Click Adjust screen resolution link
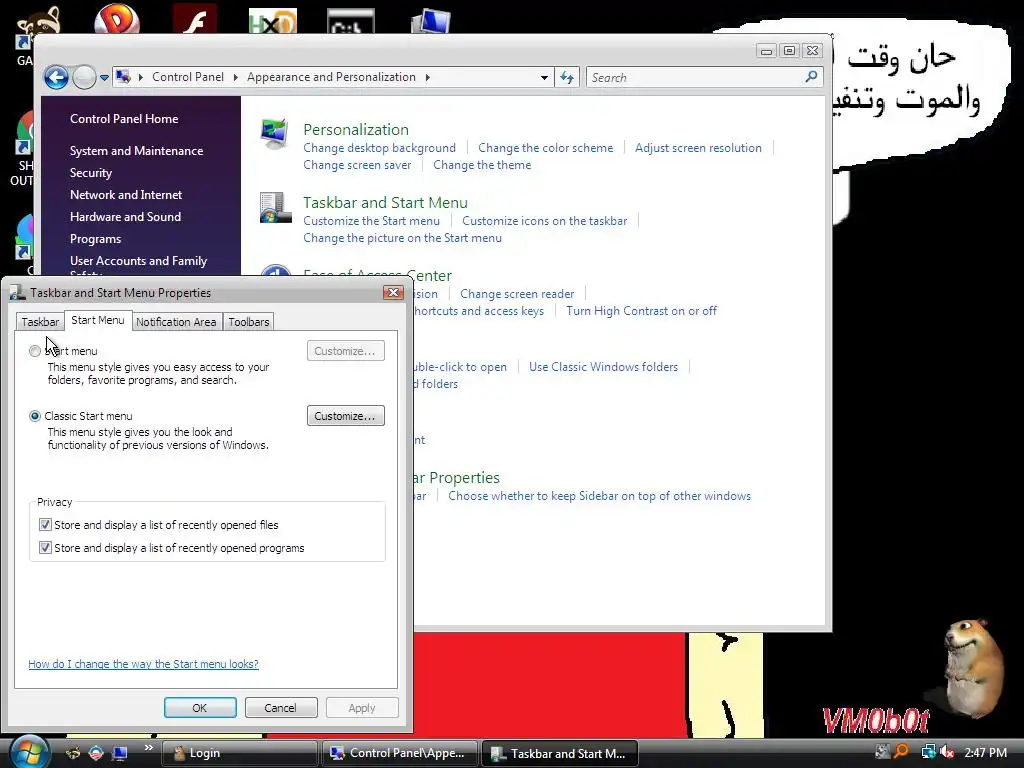This screenshot has height=768, width=1024. pyautogui.click(x=698, y=148)
